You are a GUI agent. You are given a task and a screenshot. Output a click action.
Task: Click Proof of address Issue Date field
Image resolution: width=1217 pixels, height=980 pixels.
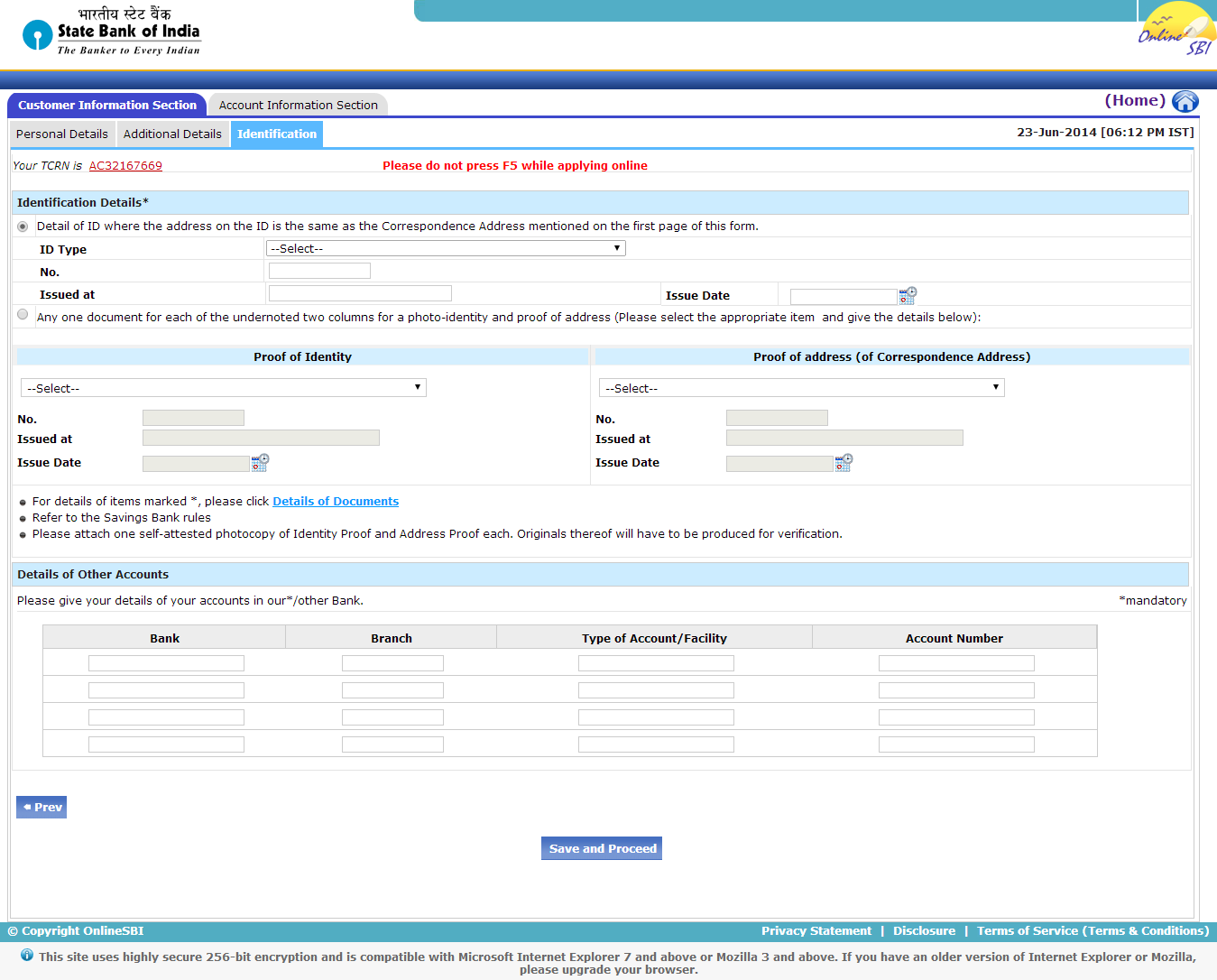tap(779, 464)
